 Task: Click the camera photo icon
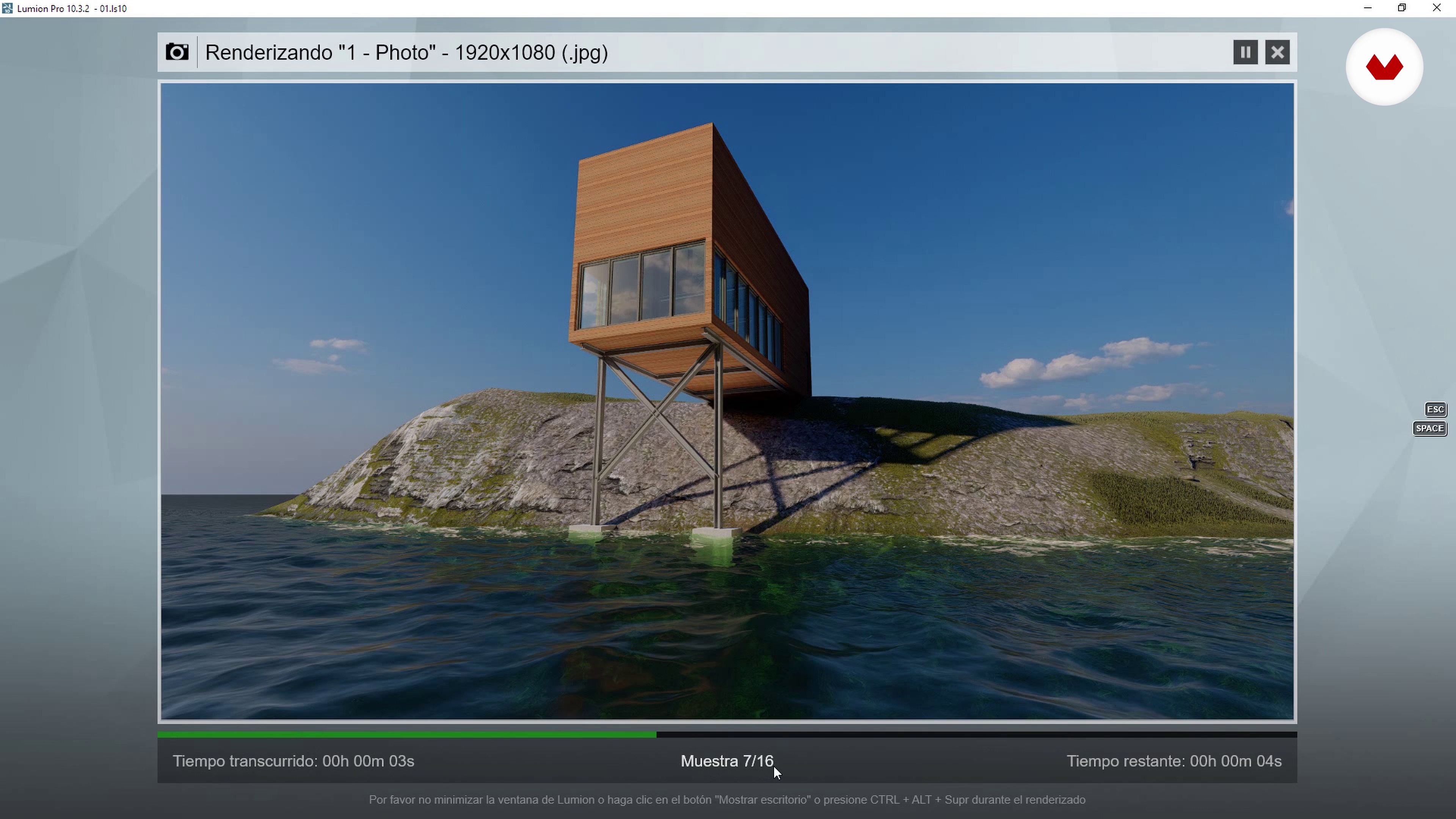click(177, 53)
